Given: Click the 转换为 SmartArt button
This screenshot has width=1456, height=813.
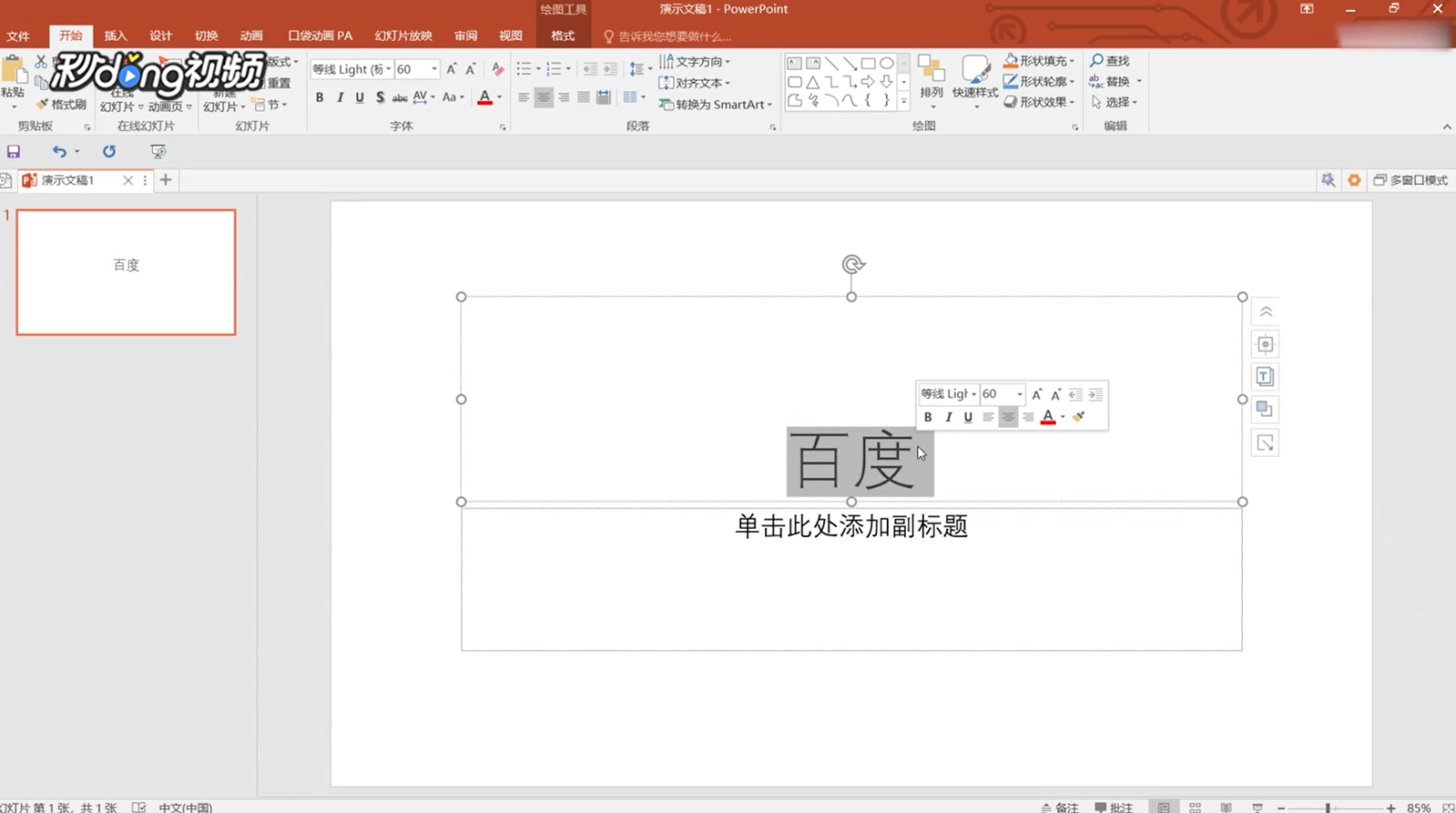Looking at the screenshot, I should [716, 105].
